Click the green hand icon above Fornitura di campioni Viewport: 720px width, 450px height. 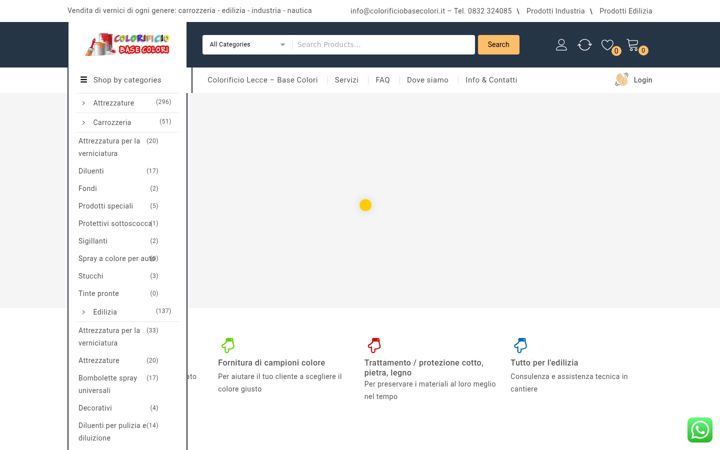(x=228, y=345)
